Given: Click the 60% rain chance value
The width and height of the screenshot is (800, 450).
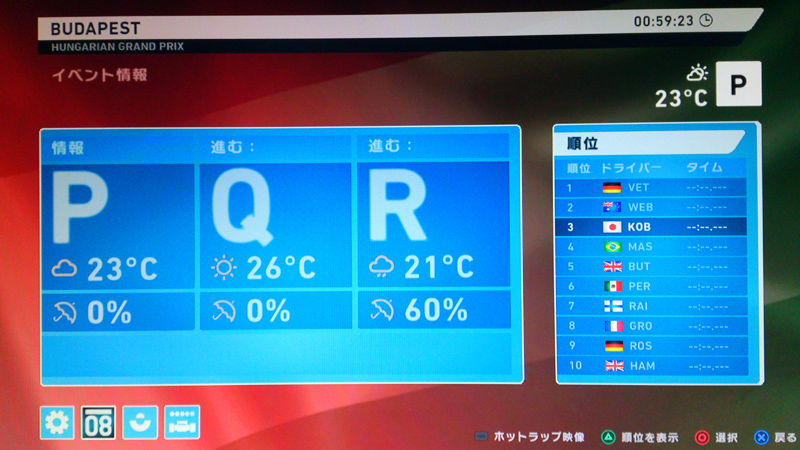Looking at the screenshot, I should 436,310.
